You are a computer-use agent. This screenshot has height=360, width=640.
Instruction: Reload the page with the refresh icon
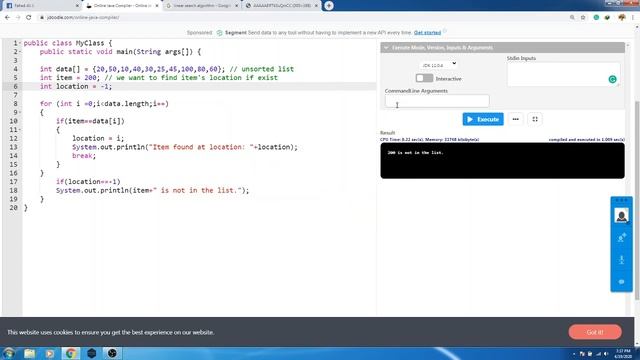29,18
